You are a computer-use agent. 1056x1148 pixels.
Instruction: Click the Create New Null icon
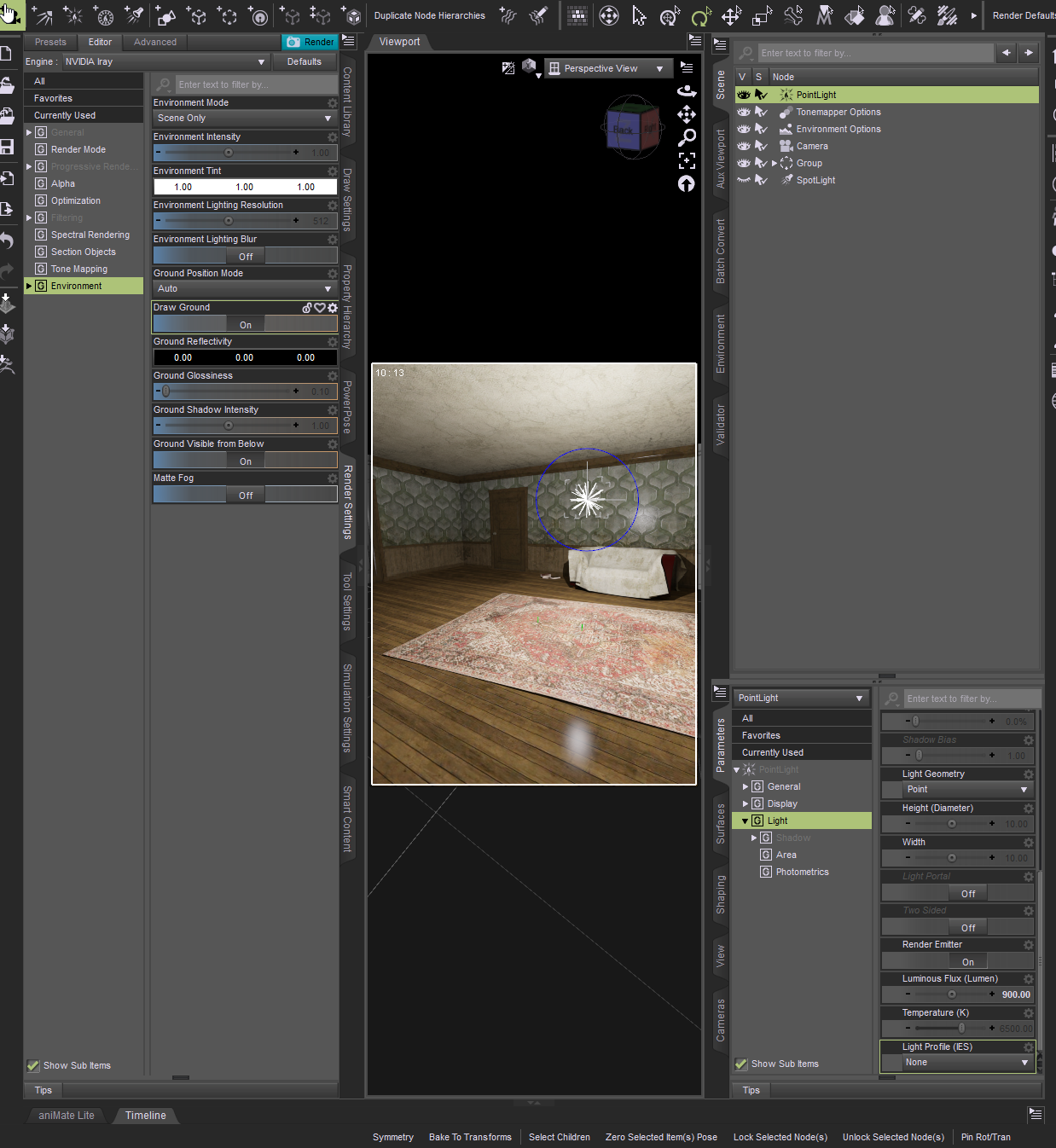197,15
